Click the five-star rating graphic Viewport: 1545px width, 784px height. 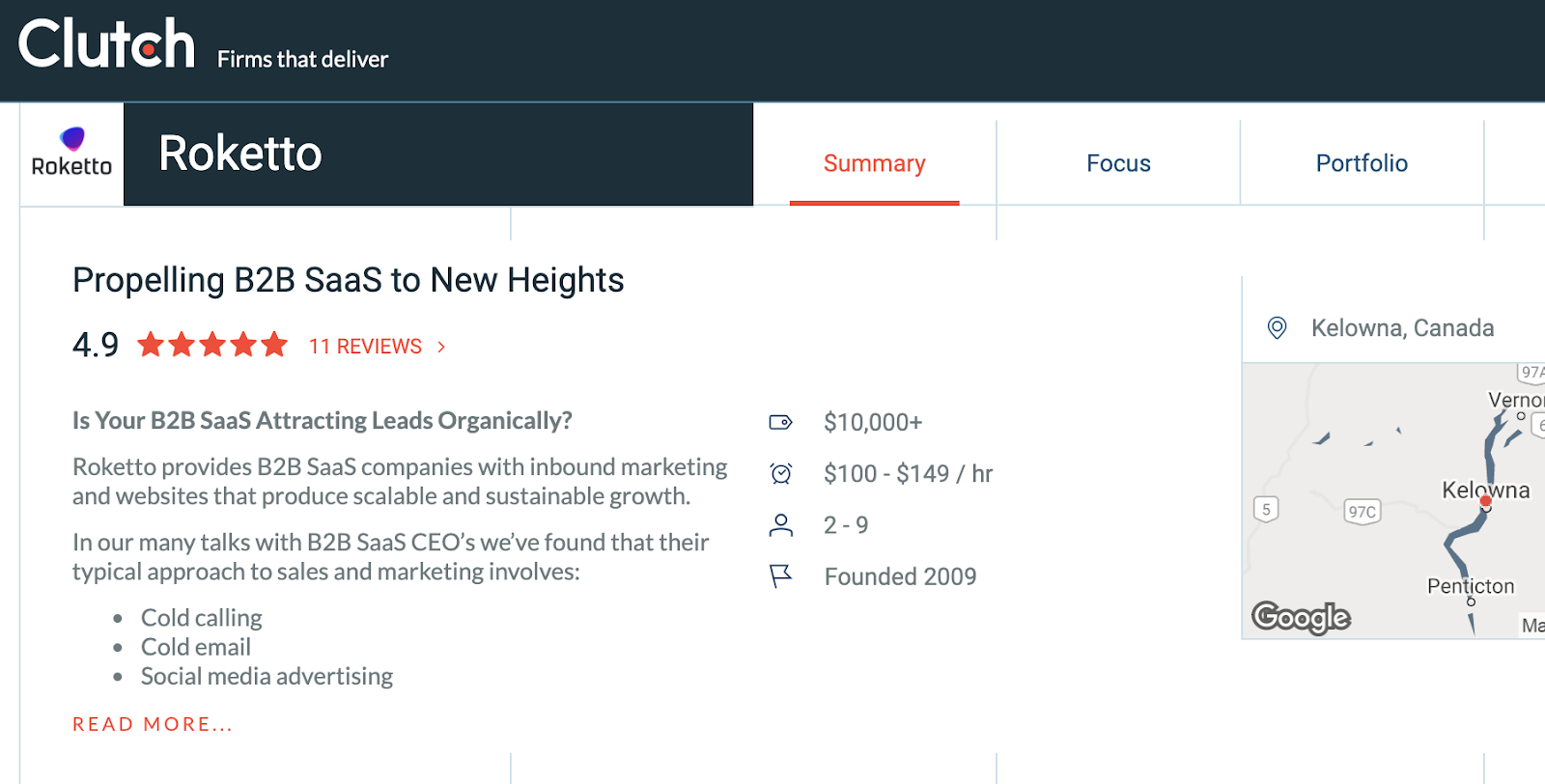coord(212,345)
